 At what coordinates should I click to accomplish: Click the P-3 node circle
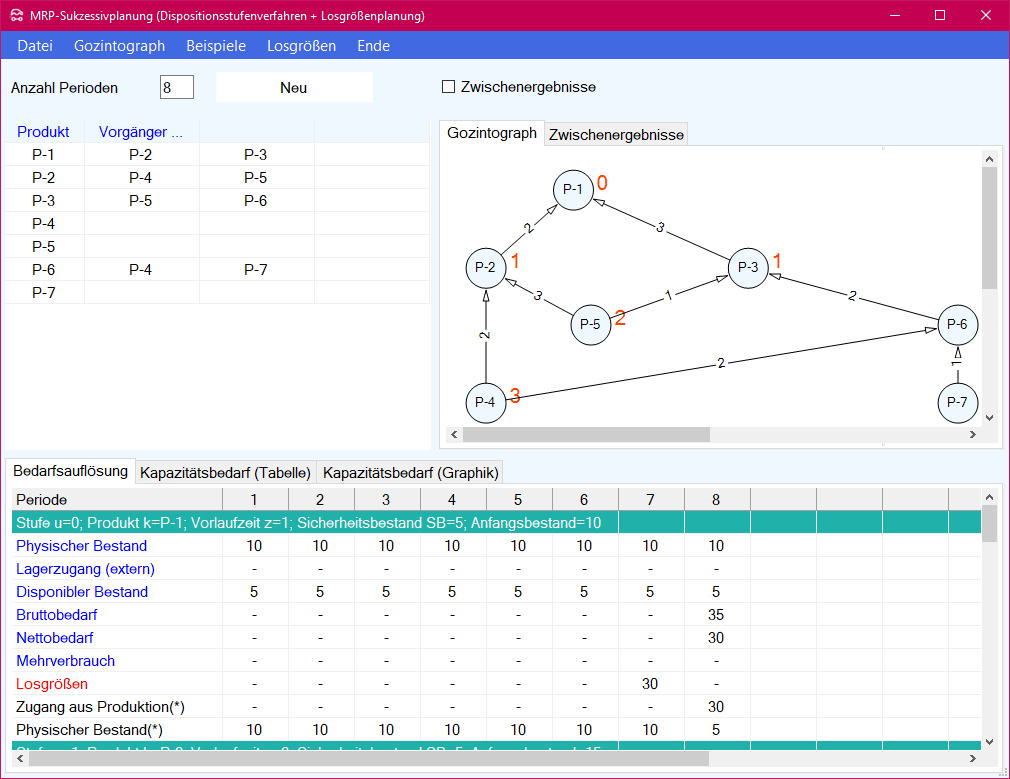click(x=748, y=267)
